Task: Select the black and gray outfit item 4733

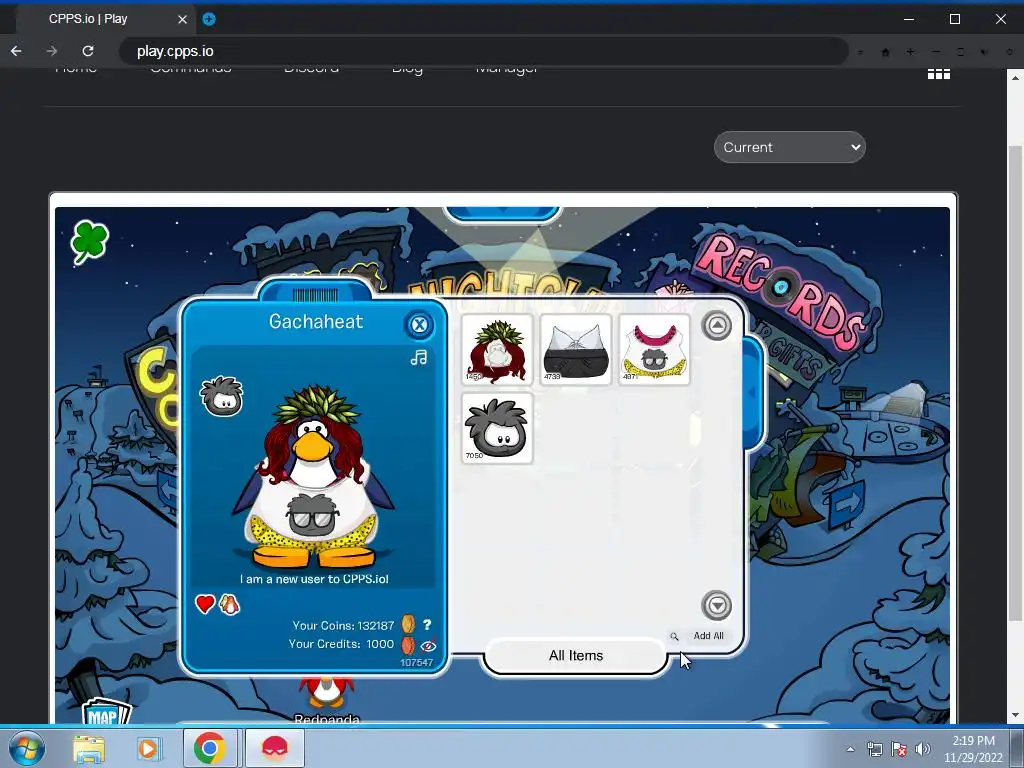Action: [x=575, y=351]
